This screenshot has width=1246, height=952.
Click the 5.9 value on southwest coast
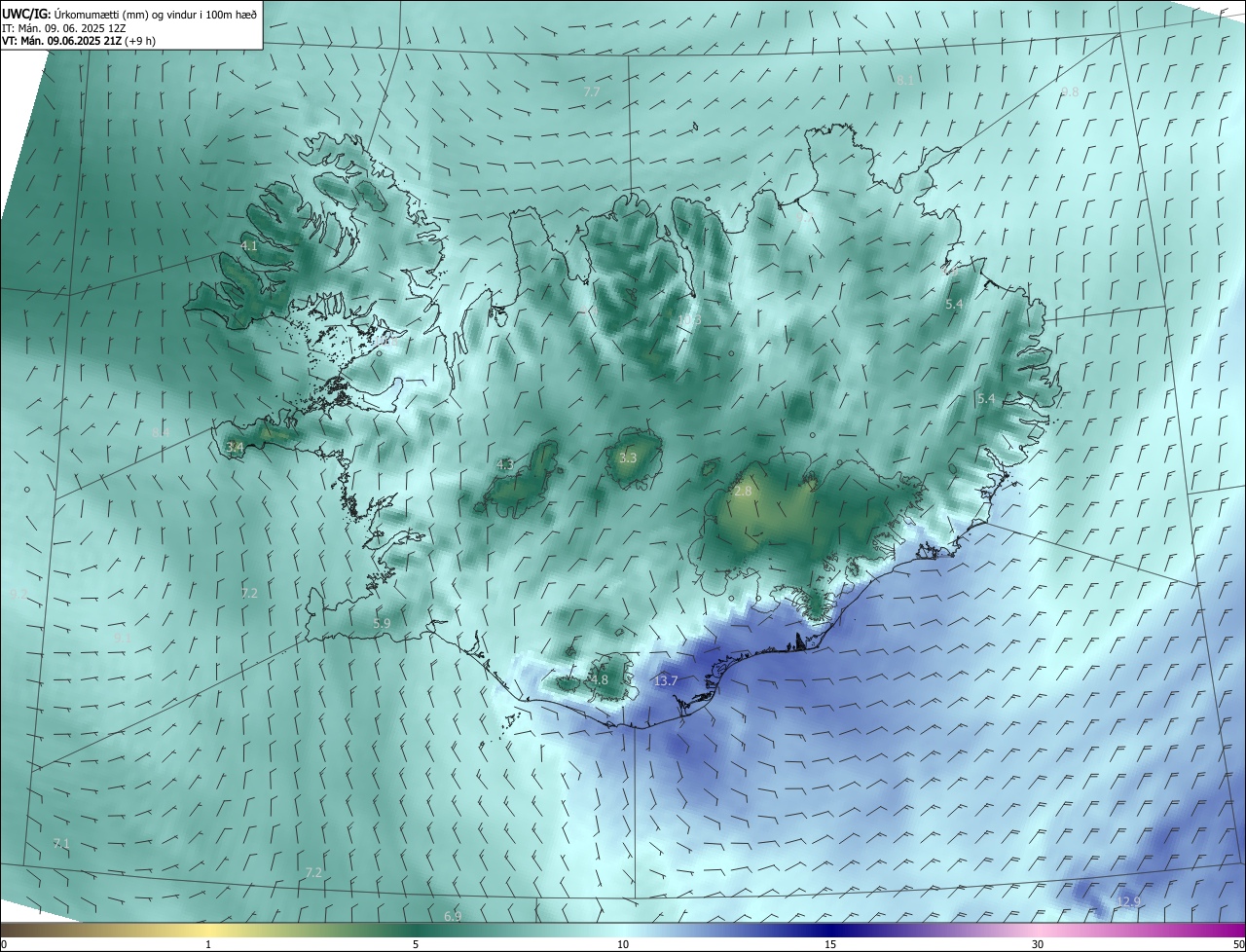click(382, 623)
